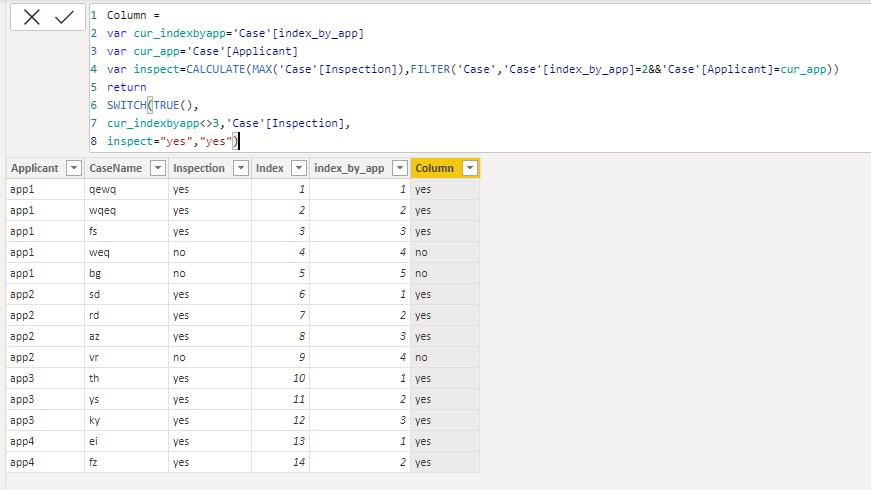871x490 pixels.
Task: Select the Applicant cell in the 'th' row
Action: pos(46,378)
